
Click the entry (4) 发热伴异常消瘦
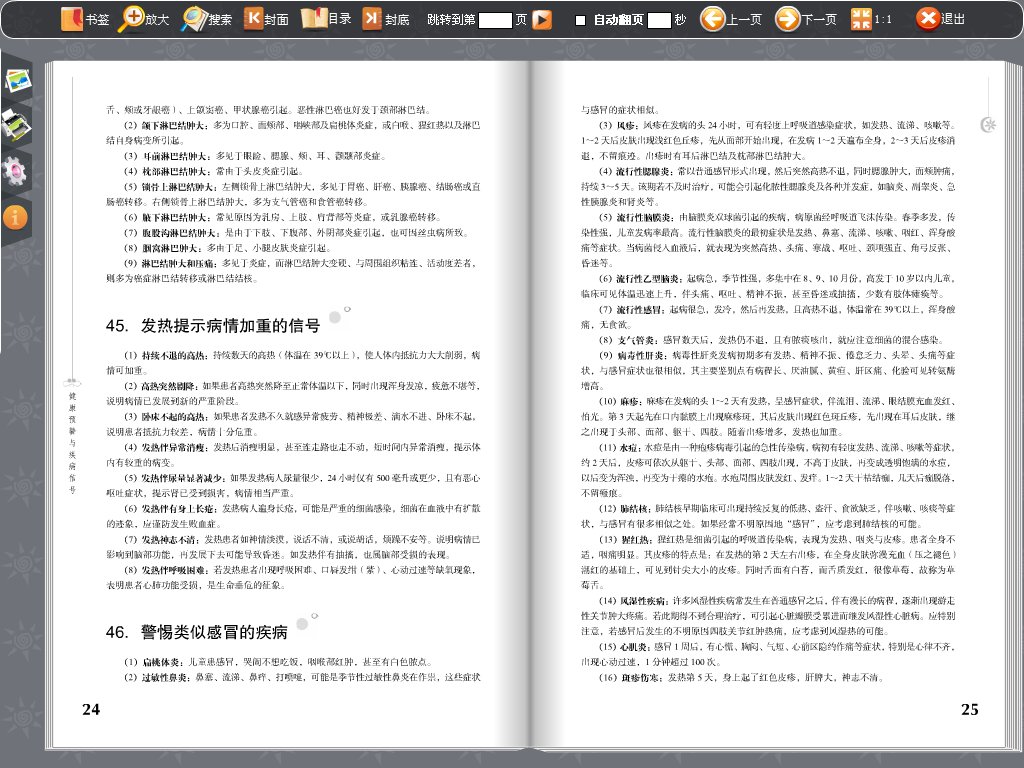point(167,447)
